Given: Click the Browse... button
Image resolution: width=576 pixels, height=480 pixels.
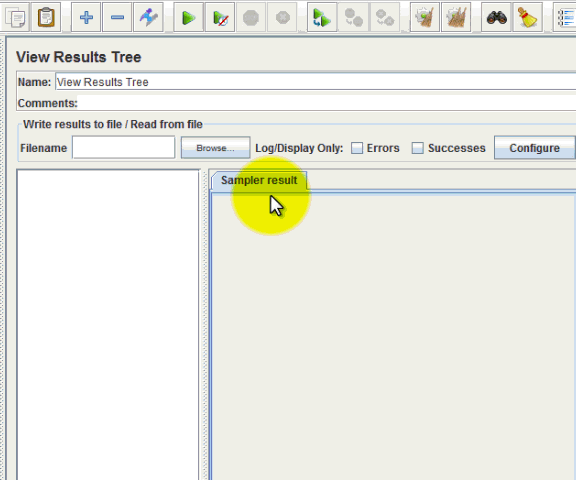Looking at the screenshot, I should click(216, 148).
